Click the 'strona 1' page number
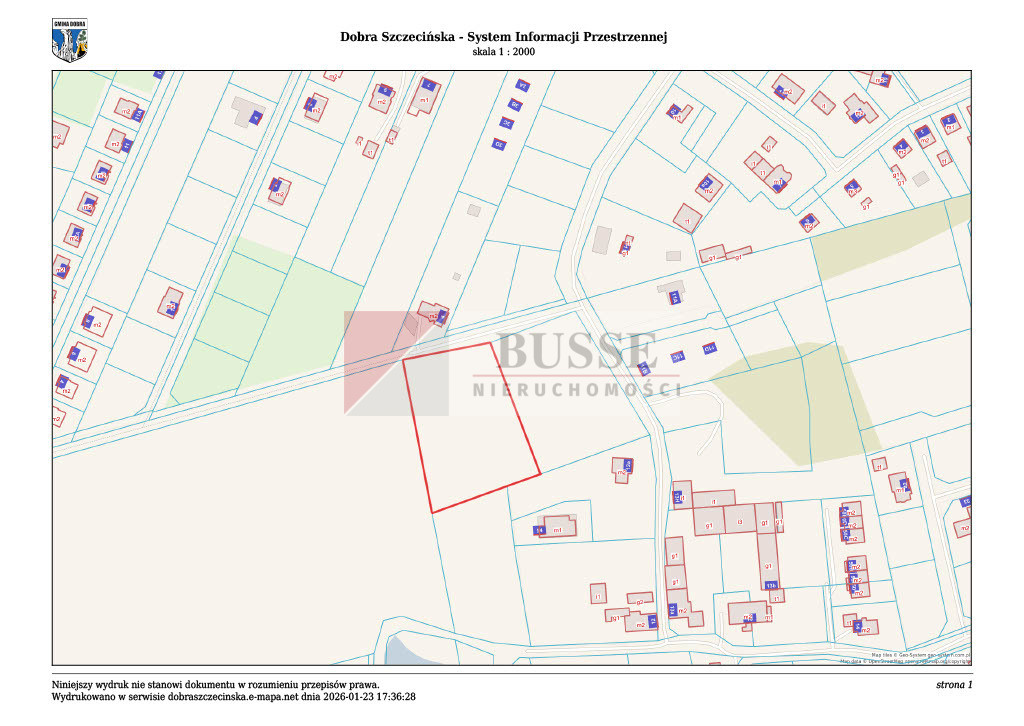The image size is (1024, 726). point(954,685)
